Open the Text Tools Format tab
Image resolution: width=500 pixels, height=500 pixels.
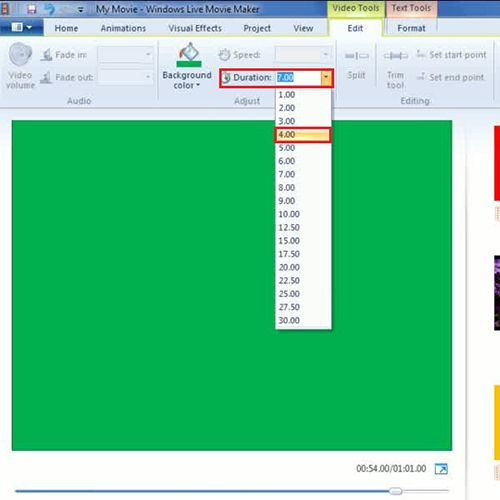pos(411,28)
